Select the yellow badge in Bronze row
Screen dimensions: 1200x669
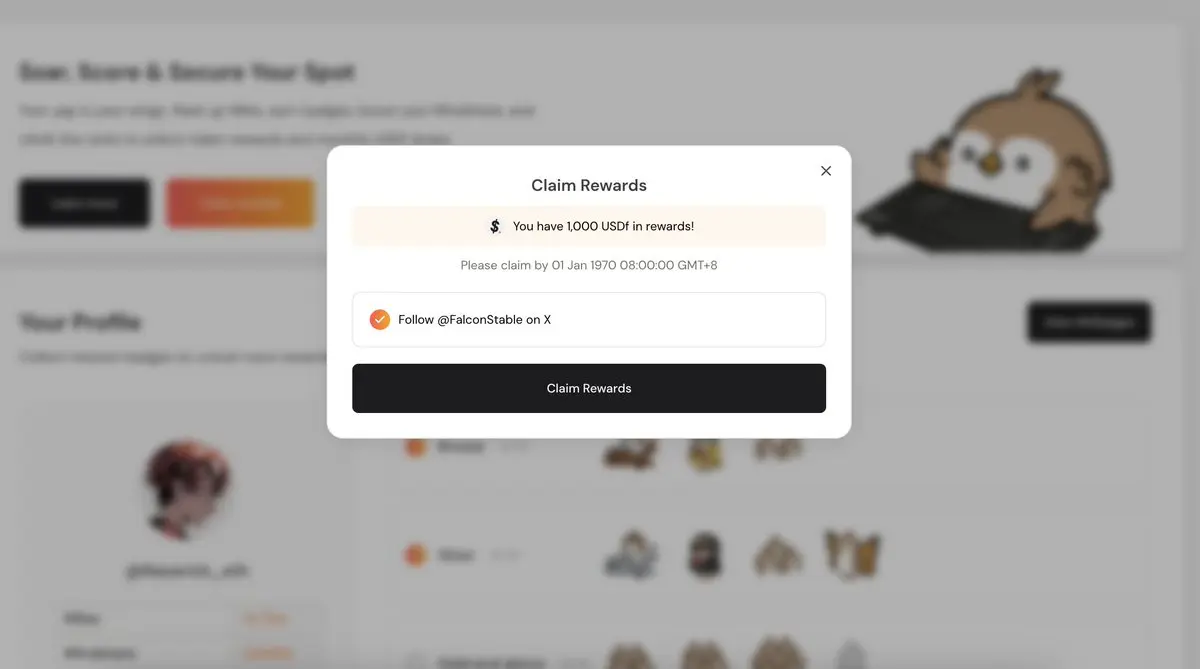click(704, 454)
